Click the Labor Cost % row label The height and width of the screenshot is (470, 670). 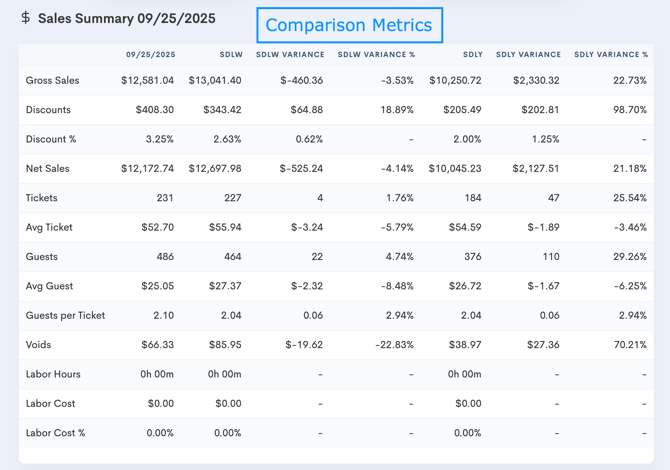coord(56,433)
